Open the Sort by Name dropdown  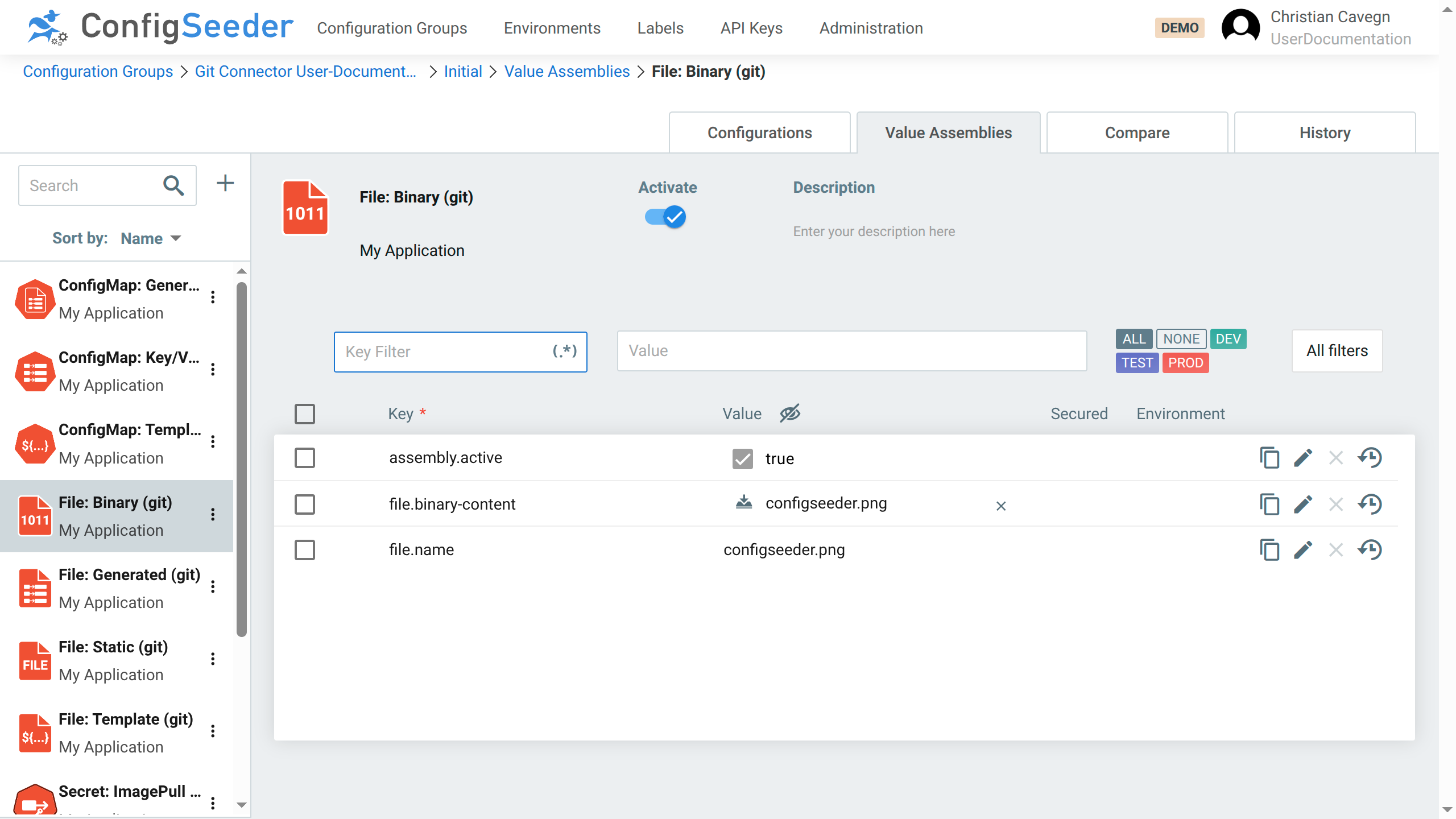tap(149, 238)
